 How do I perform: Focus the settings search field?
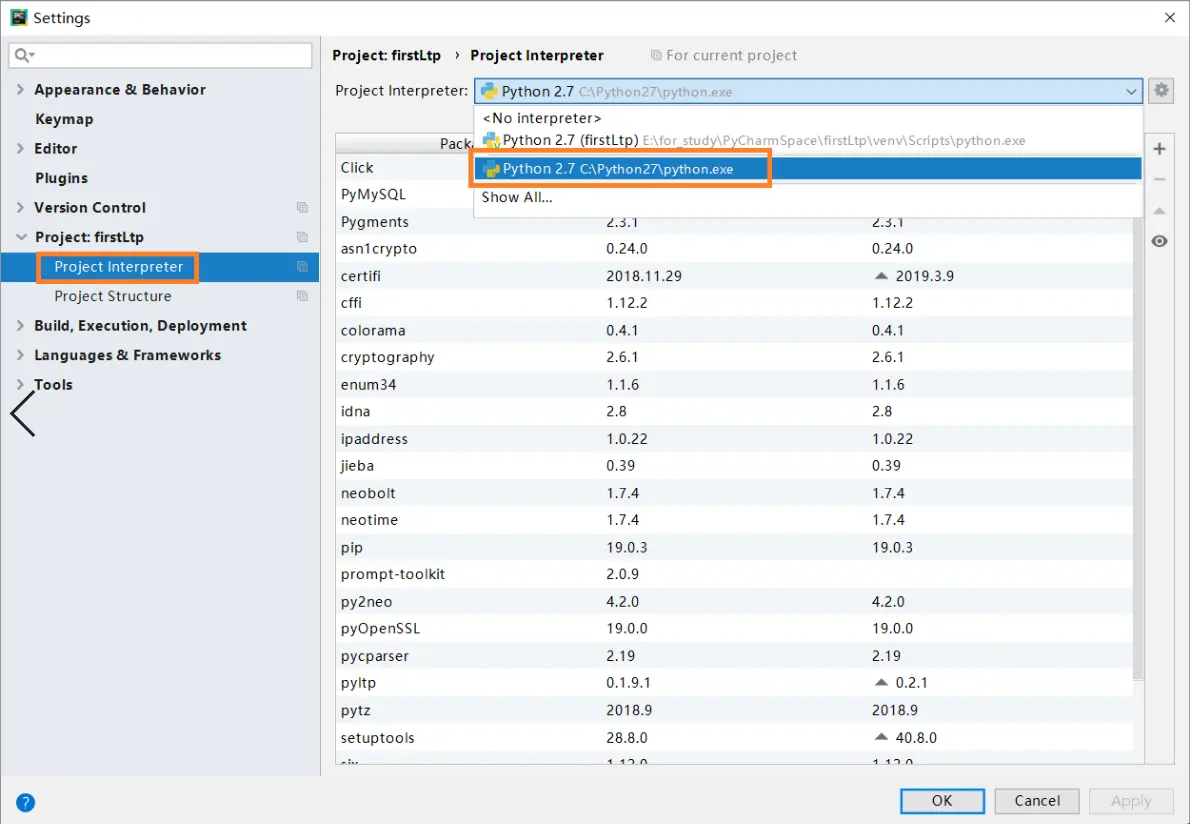point(160,55)
